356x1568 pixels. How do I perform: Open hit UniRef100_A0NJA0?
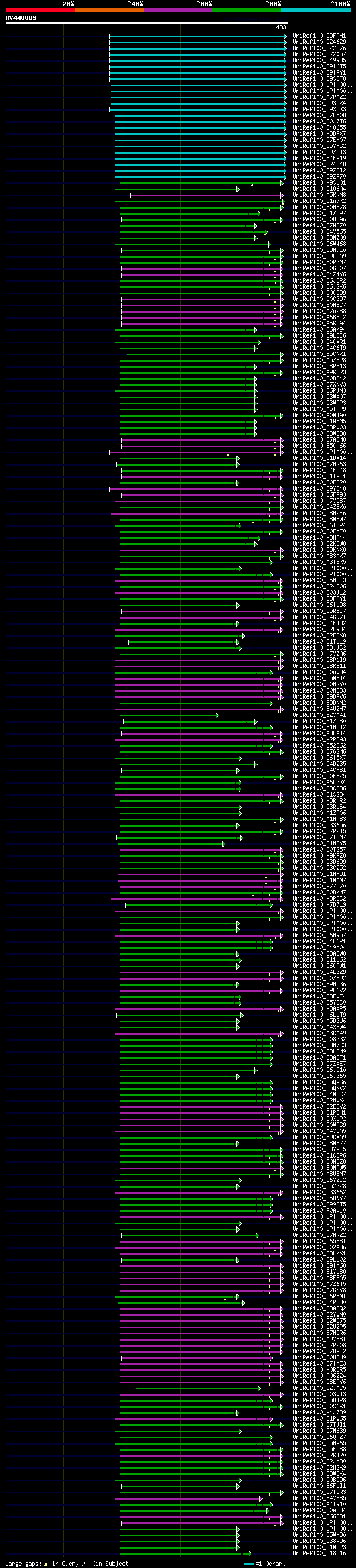tap(319, 416)
